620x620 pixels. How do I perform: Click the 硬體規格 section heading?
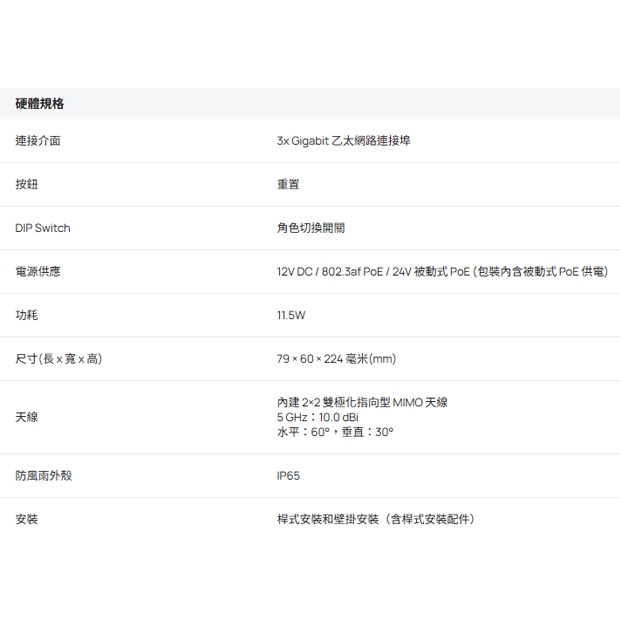40,104
